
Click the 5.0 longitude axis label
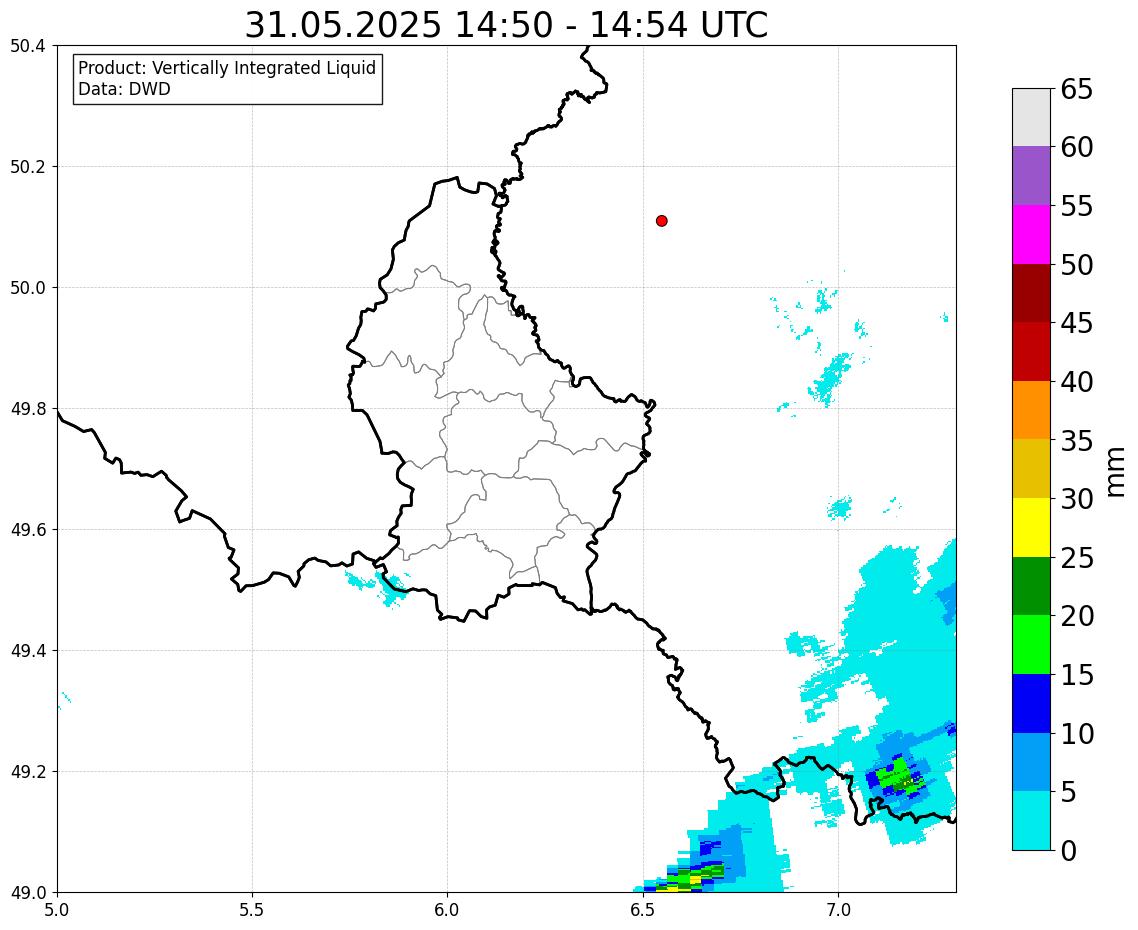point(57,910)
